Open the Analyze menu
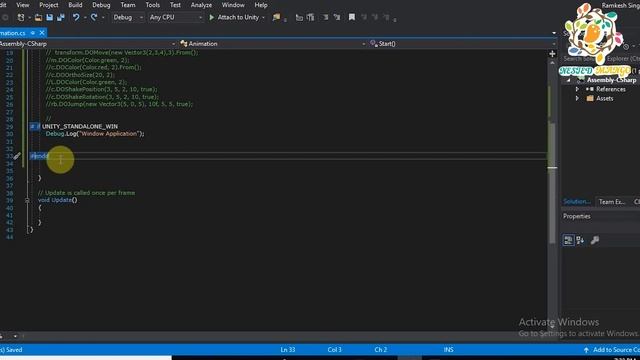 (201, 5)
